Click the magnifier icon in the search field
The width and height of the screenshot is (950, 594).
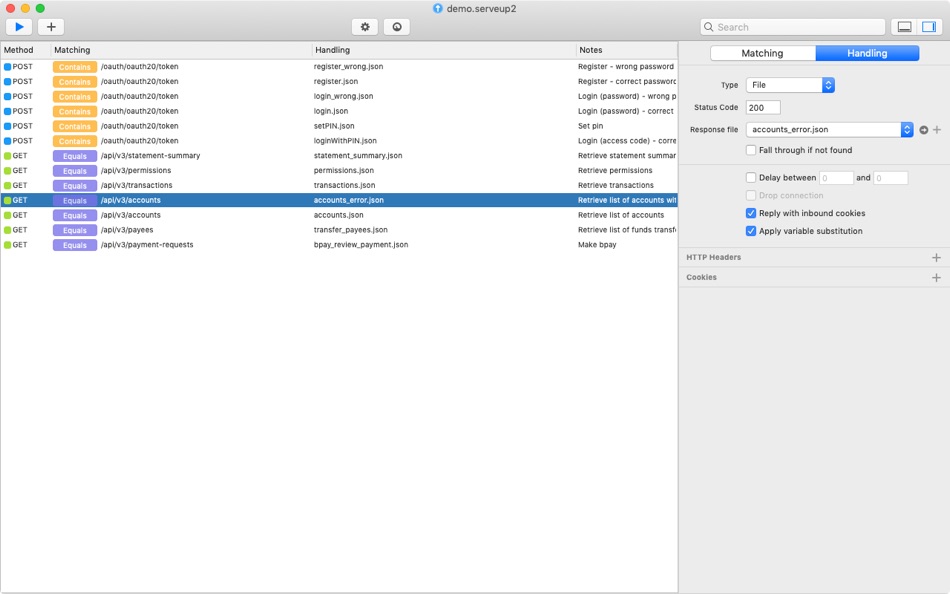(708, 27)
